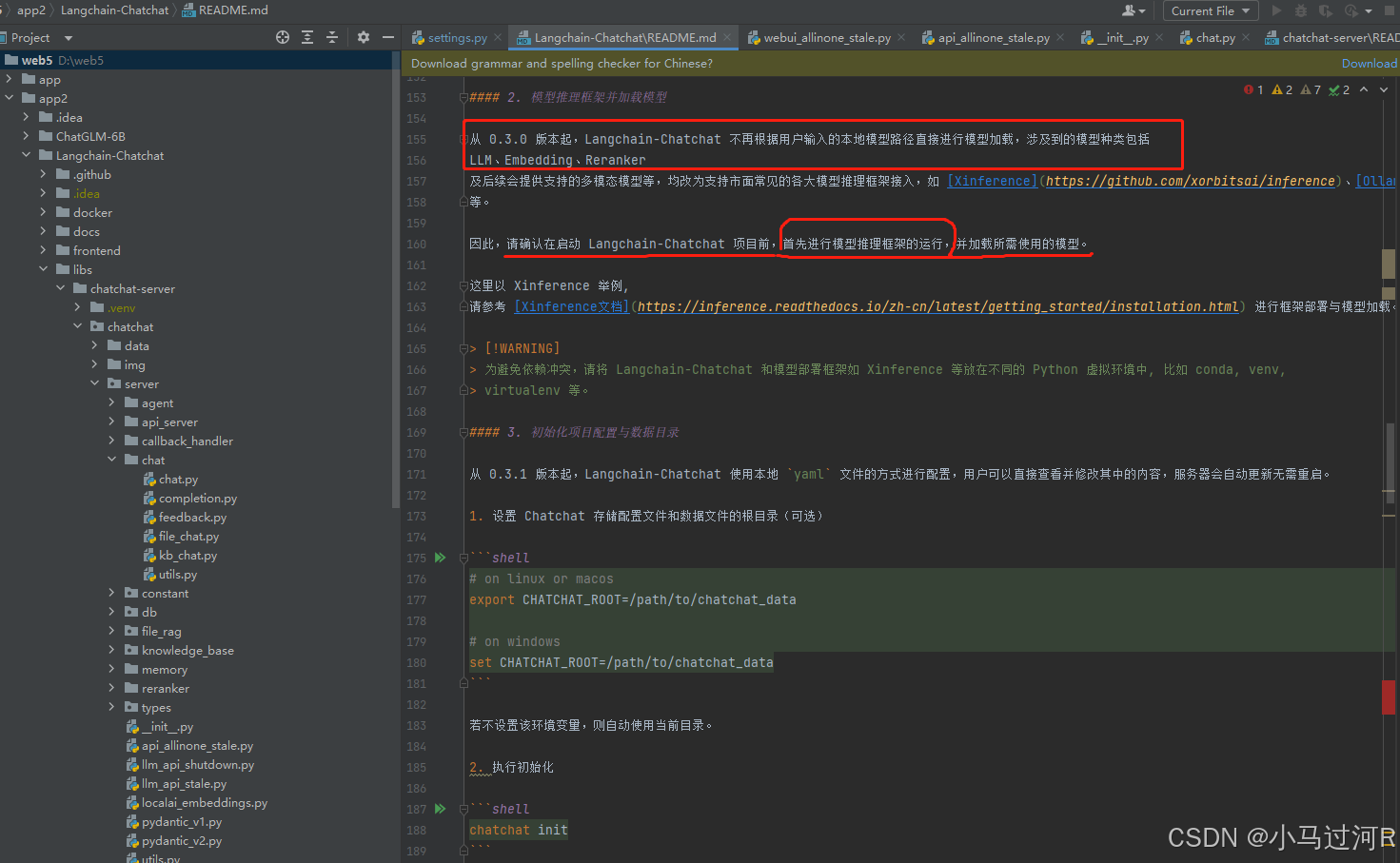Run the shell block at line 187
The width and height of the screenshot is (1400, 863).
440,809
